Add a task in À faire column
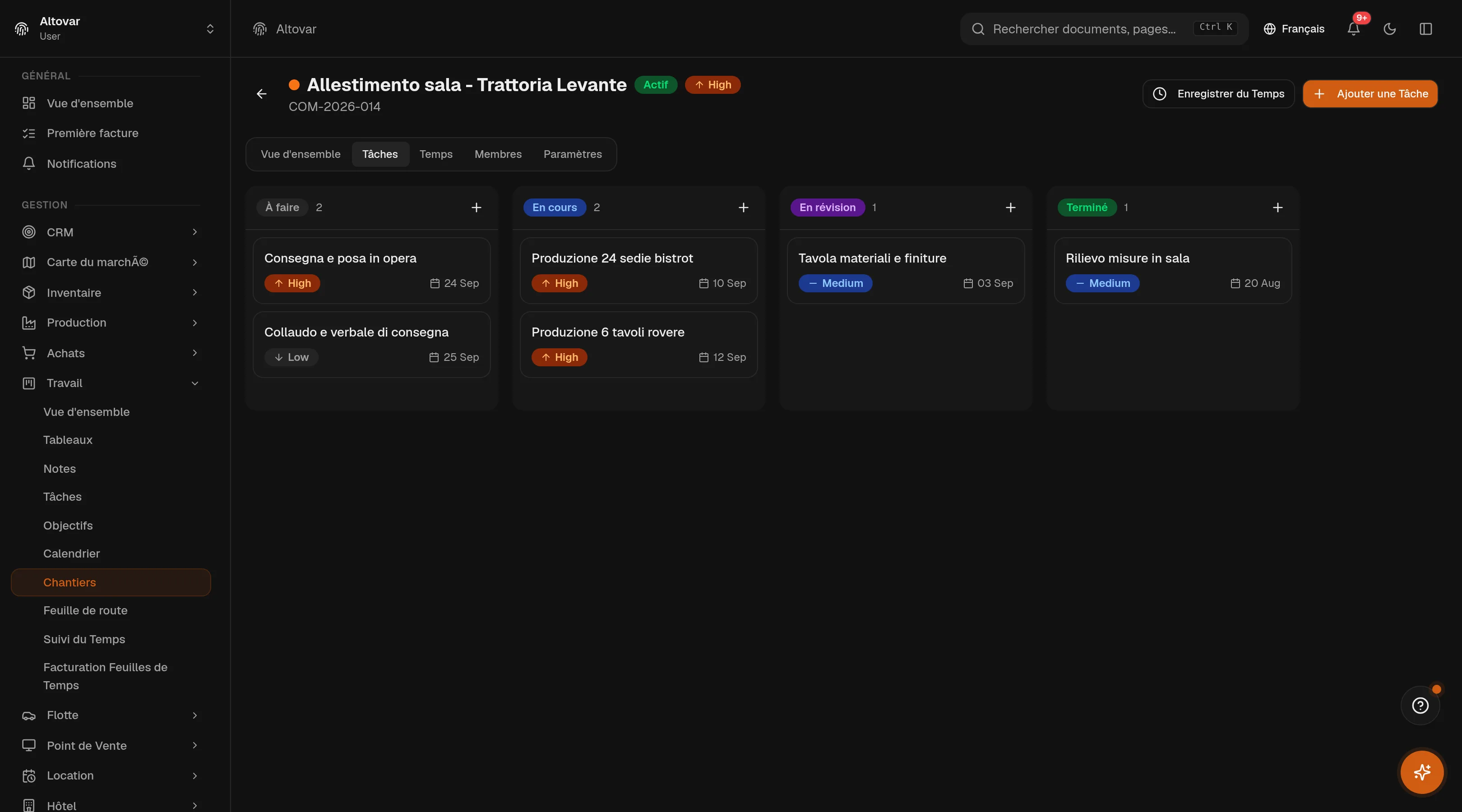Viewport: 1462px width, 812px height. (x=476, y=208)
